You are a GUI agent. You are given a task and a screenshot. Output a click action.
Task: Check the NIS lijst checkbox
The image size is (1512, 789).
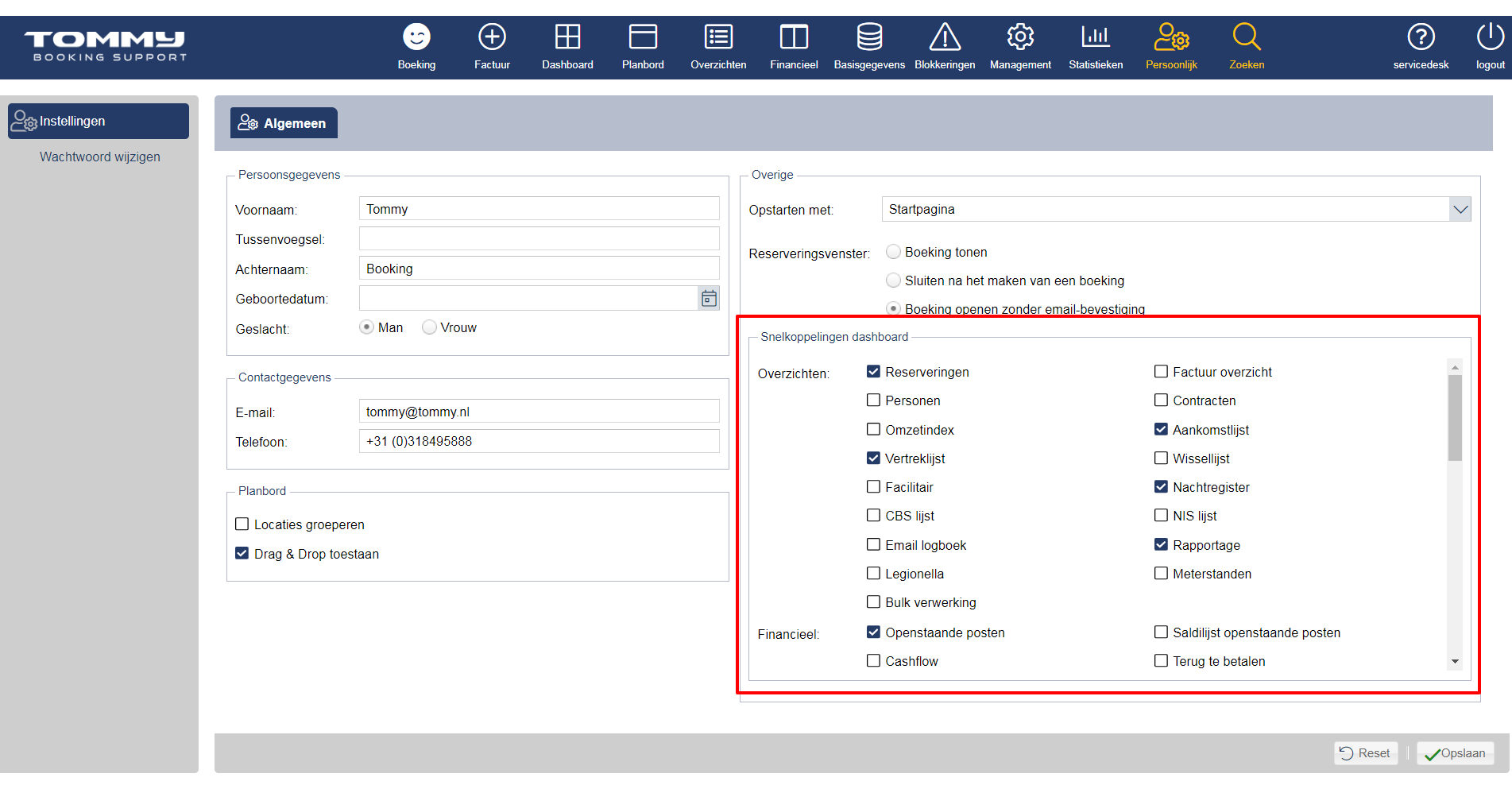1161,515
